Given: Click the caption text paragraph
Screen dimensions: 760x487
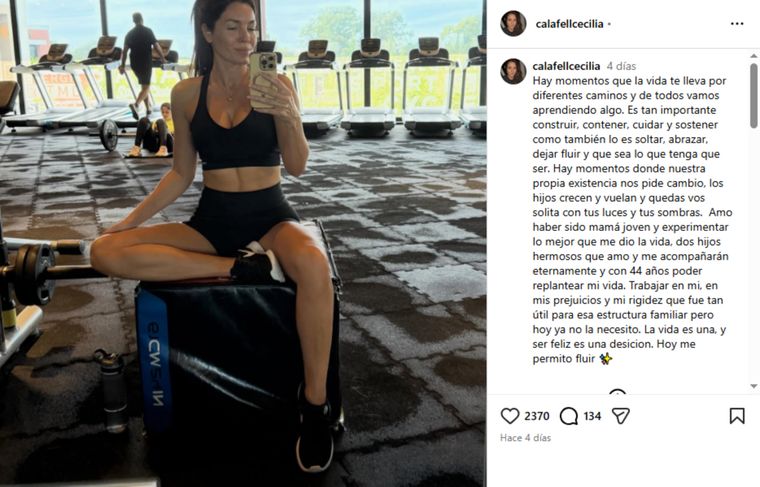Looking at the screenshot, I should [632, 220].
